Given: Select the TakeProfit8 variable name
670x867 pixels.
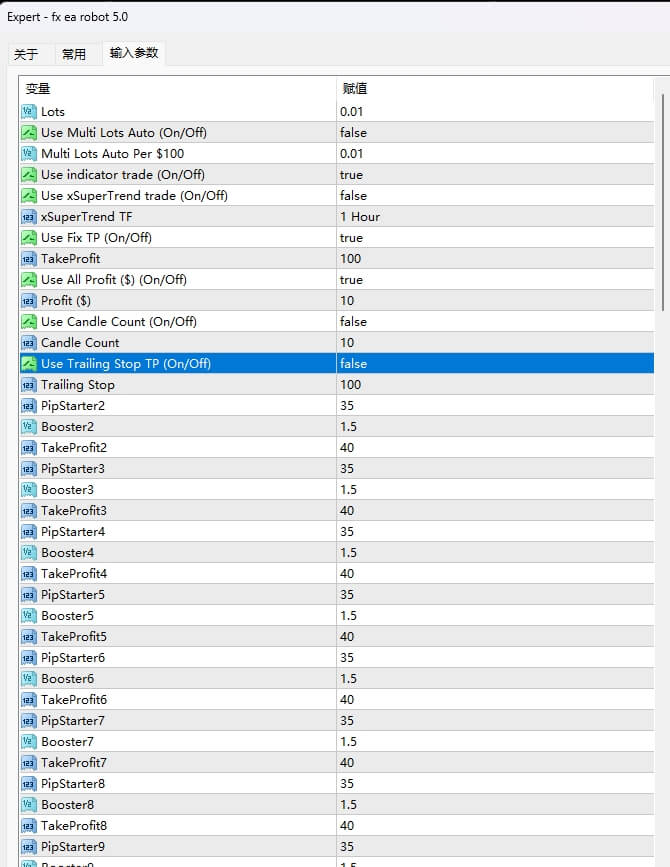Looking at the screenshot, I should 74,826.
